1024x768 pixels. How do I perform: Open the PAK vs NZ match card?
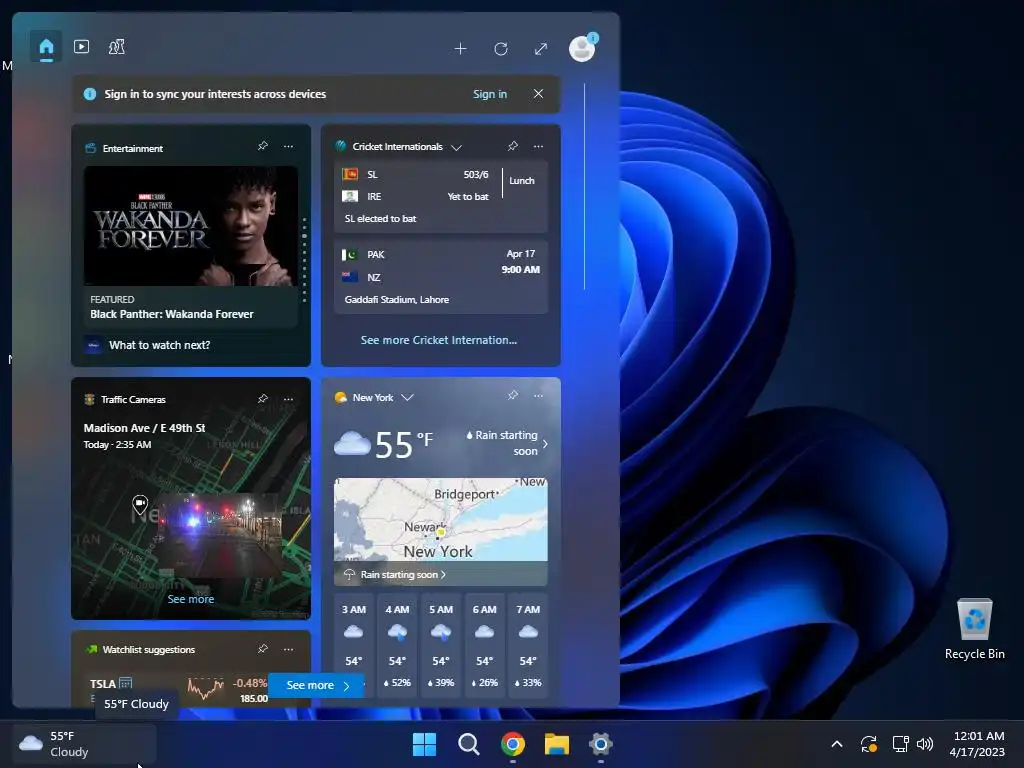click(x=441, y=277)
